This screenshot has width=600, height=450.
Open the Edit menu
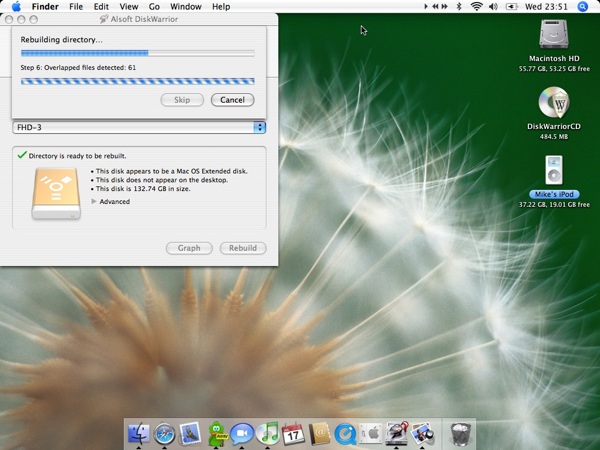pos(103,7)
